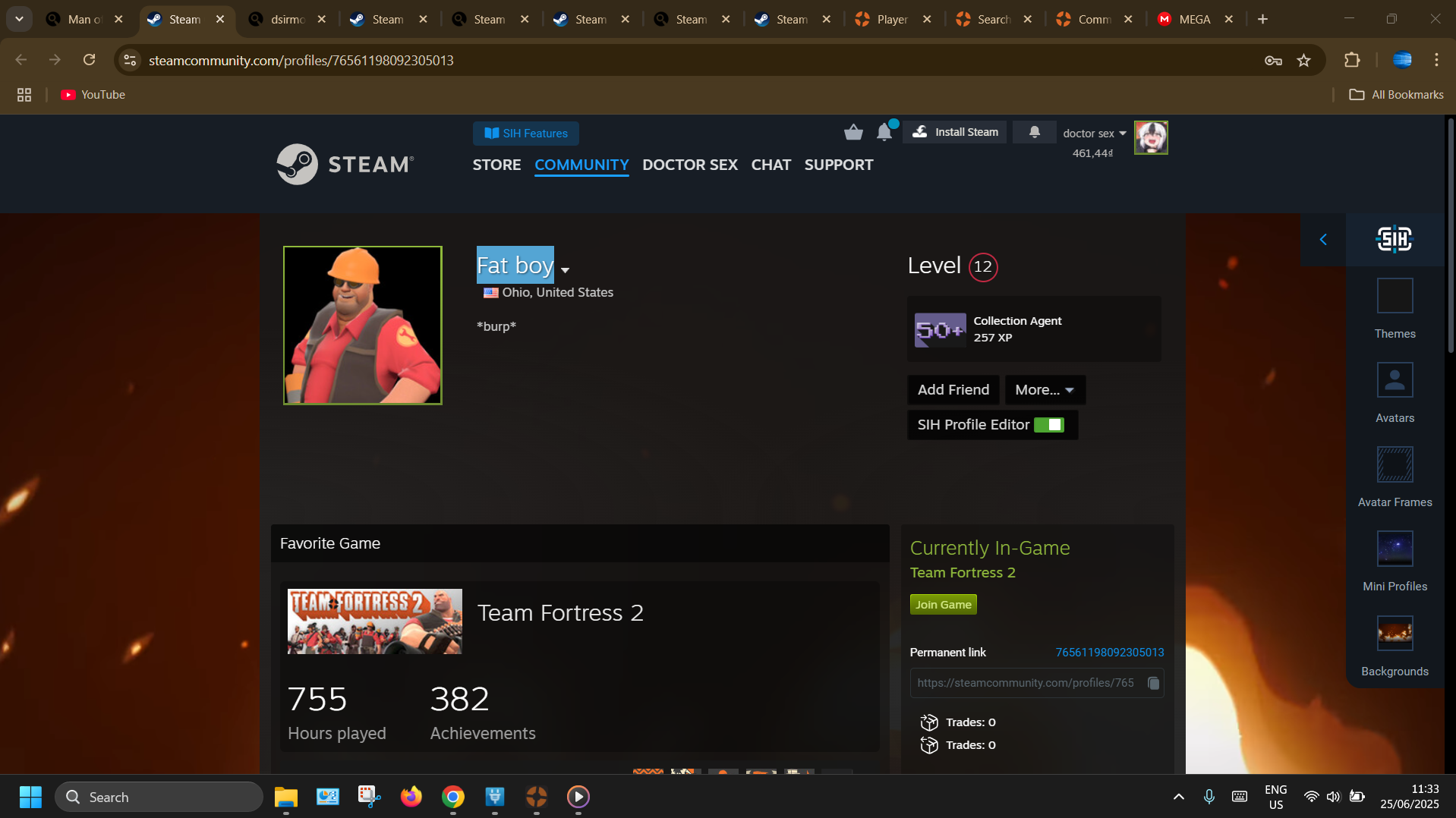Bookmark this page with the star icon

(x=1304, y=61)
